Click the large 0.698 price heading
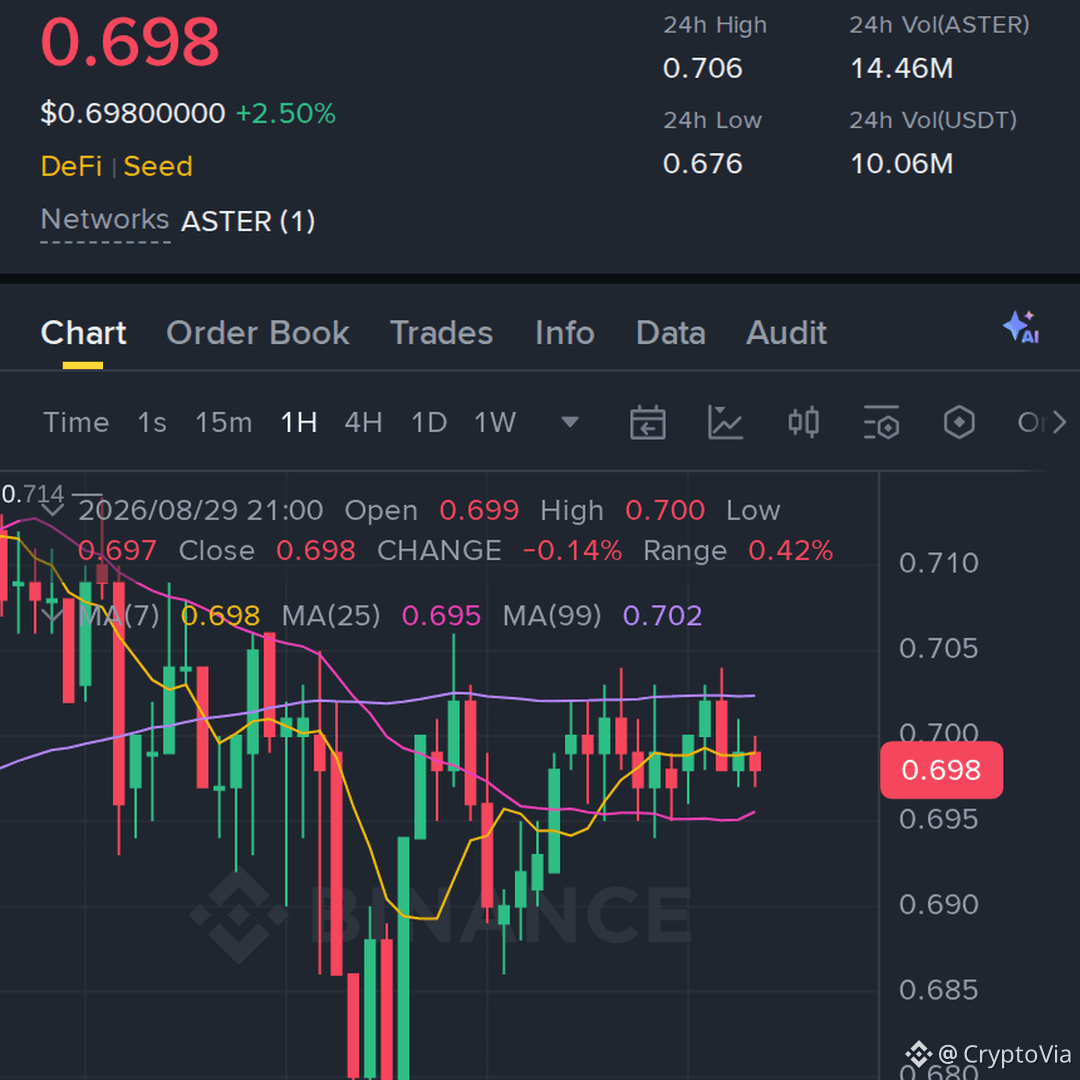1080x1080 pixels. (130, 41)
